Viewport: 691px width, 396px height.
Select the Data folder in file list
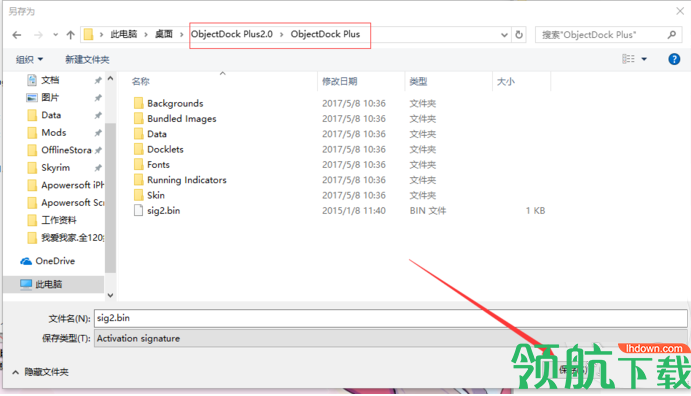(157, 134)
